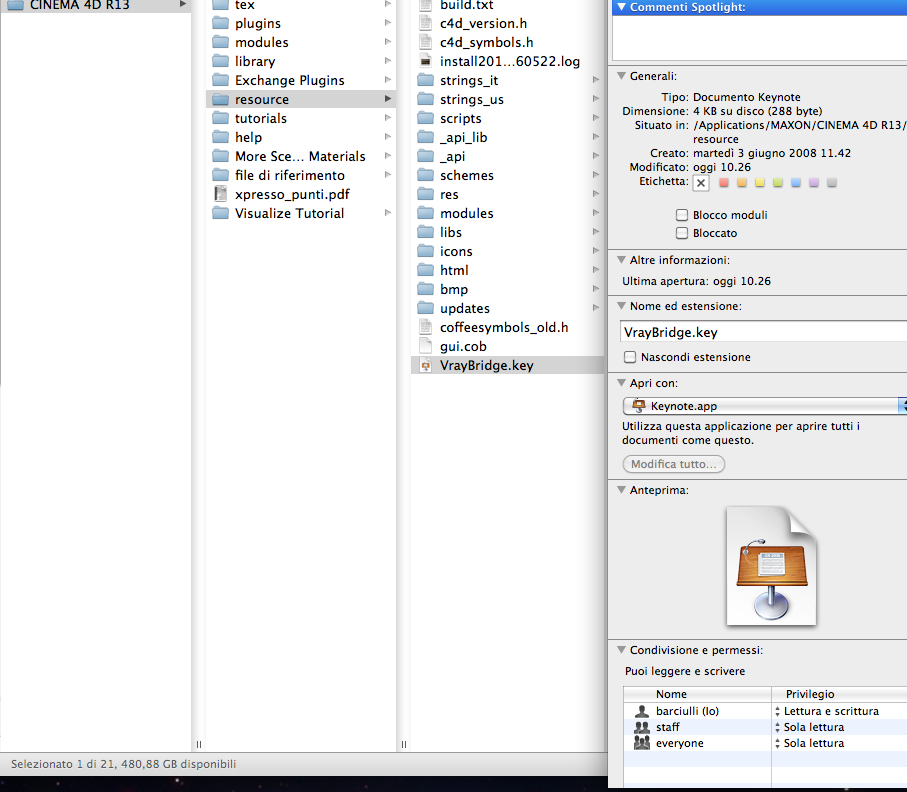
Task: Select the orange label color
Action: (742, 183)
